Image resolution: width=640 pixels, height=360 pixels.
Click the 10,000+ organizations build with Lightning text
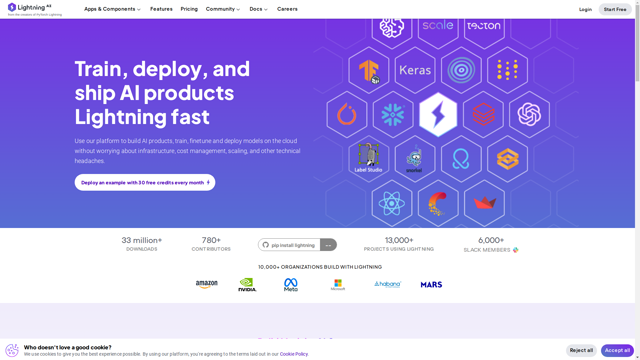click(x=320, y=267)
